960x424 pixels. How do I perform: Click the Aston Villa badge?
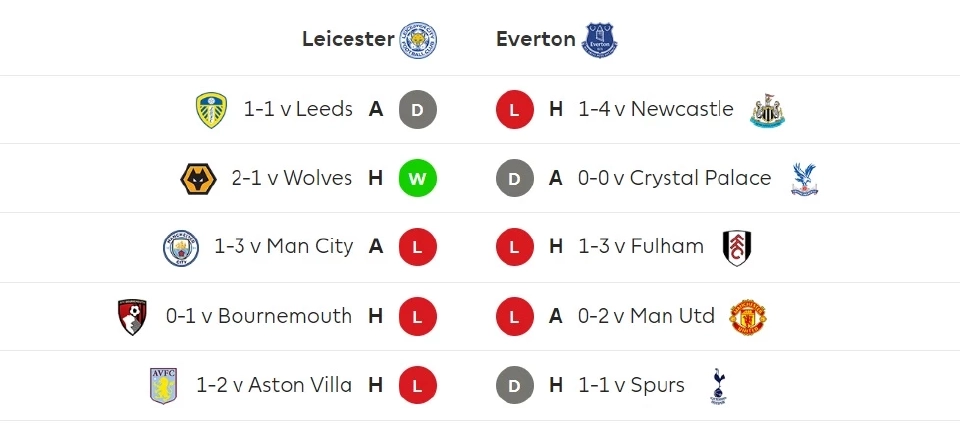tap(163, 386)
